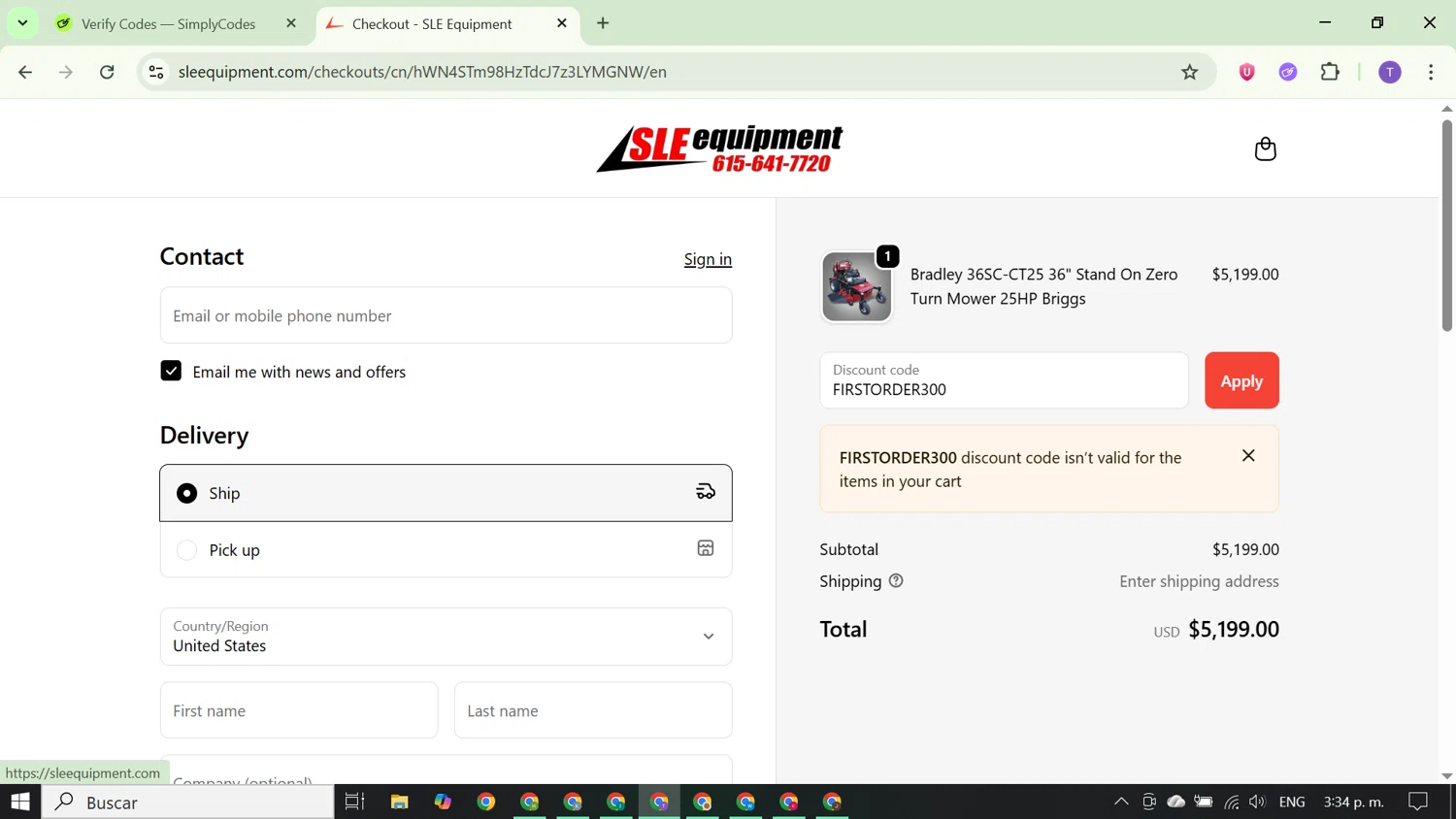This screenshot has width=1456, height=819.
Task: Click the store icon on Pick up
Action: click(x=706, y=548)
